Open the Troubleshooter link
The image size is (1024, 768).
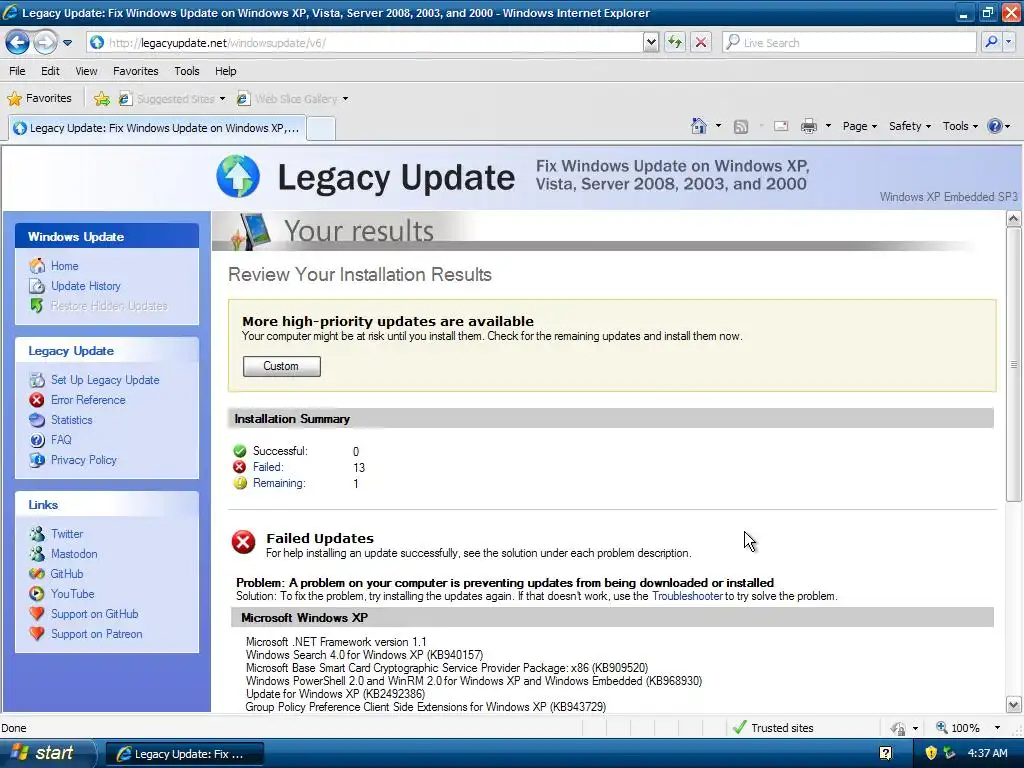click(687, 596)
